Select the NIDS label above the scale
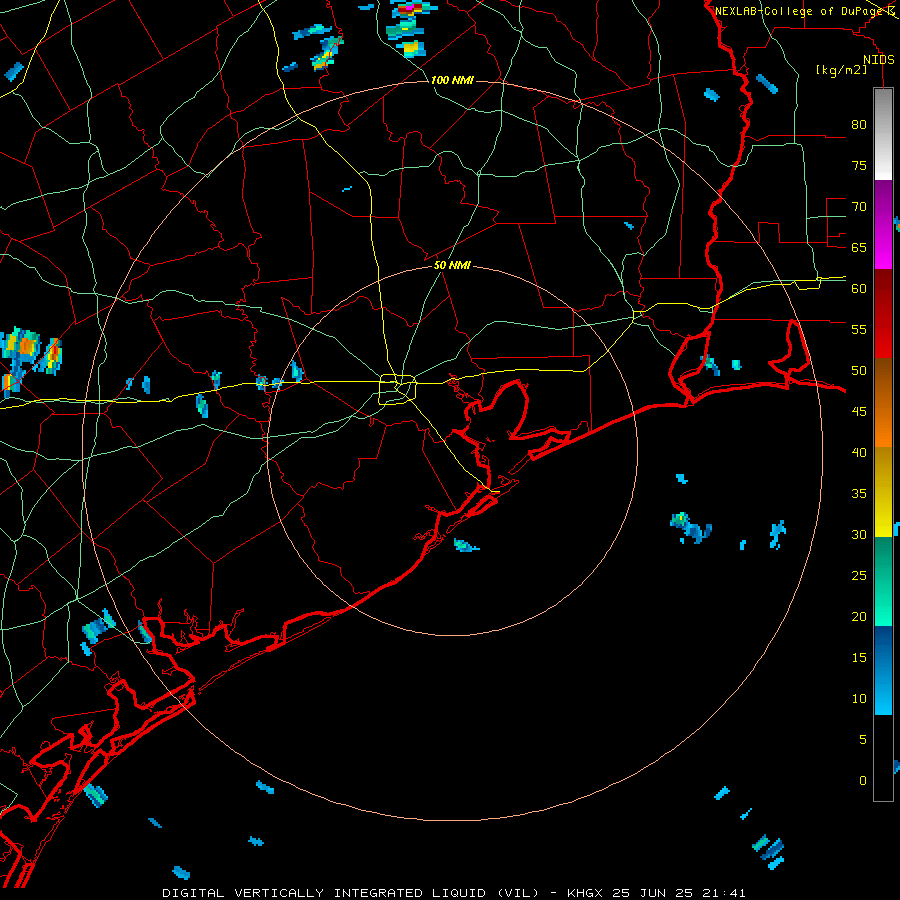Image resolution: width=900 pixels, height=900 pixels. pos(879,60)
